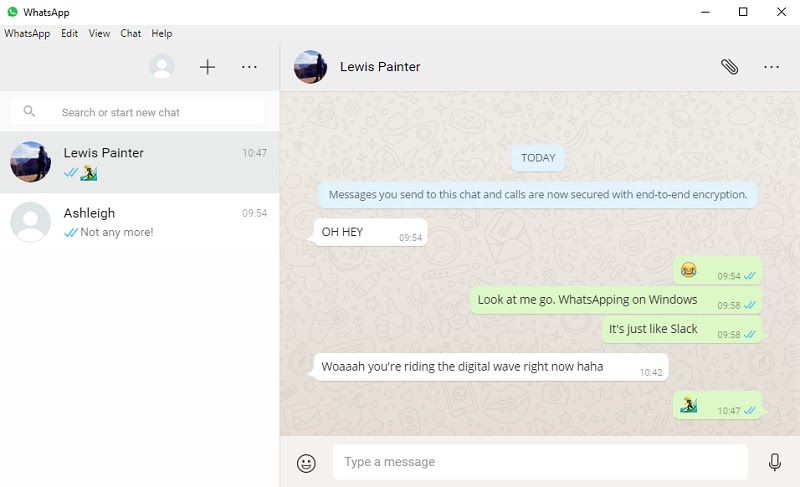Click the Not any more! preview text

[117, 232]
